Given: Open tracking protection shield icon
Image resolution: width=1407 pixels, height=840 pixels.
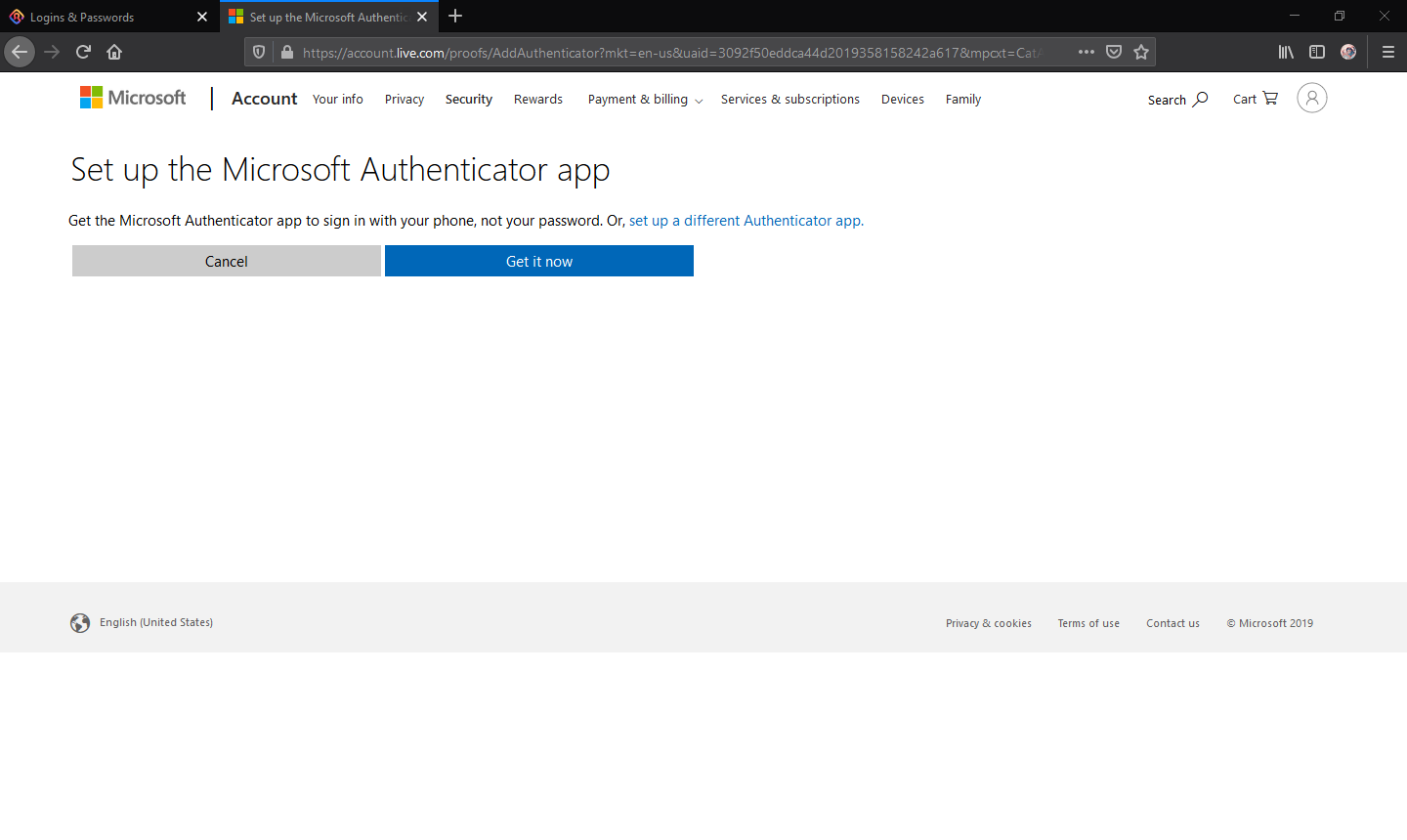Looking at the screenshot, I should 259,52.
